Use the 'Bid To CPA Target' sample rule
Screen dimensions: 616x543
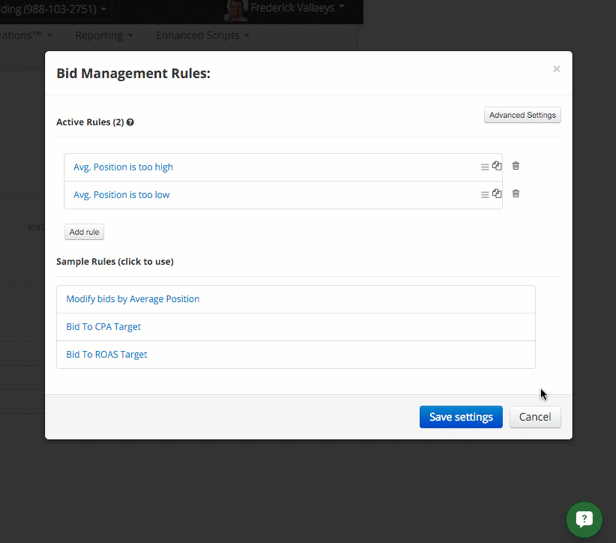tap(103, 327)
